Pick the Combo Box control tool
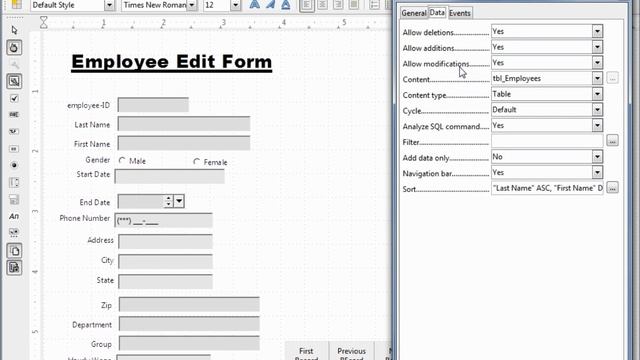The image size is (640, 360). 14,199
